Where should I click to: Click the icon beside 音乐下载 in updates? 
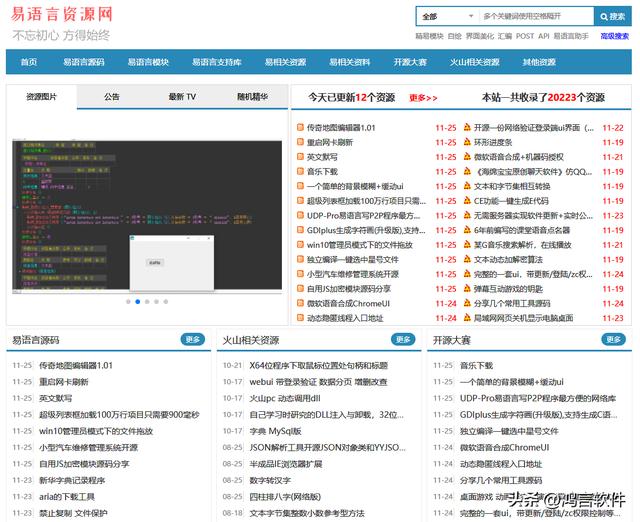tap(300, 171)
